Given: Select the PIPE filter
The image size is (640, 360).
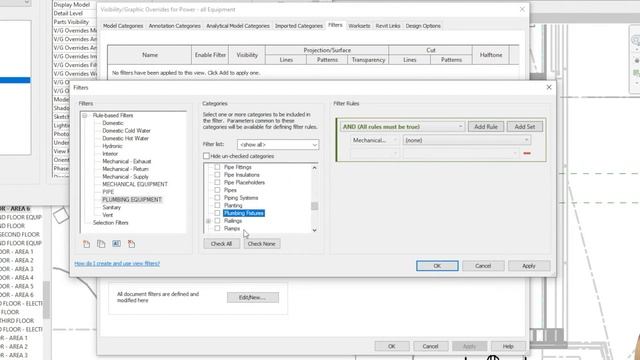Looking at the screenshot, I should tap(108, 192).
